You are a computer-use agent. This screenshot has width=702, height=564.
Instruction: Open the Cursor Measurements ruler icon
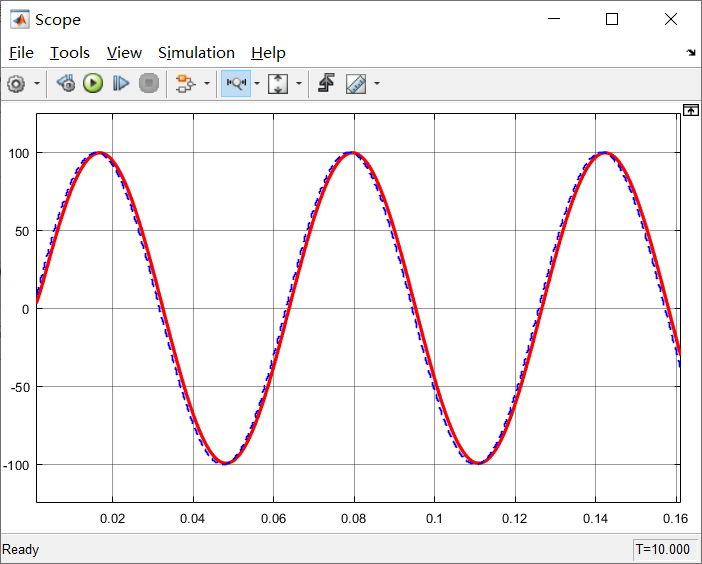[356, 84]
